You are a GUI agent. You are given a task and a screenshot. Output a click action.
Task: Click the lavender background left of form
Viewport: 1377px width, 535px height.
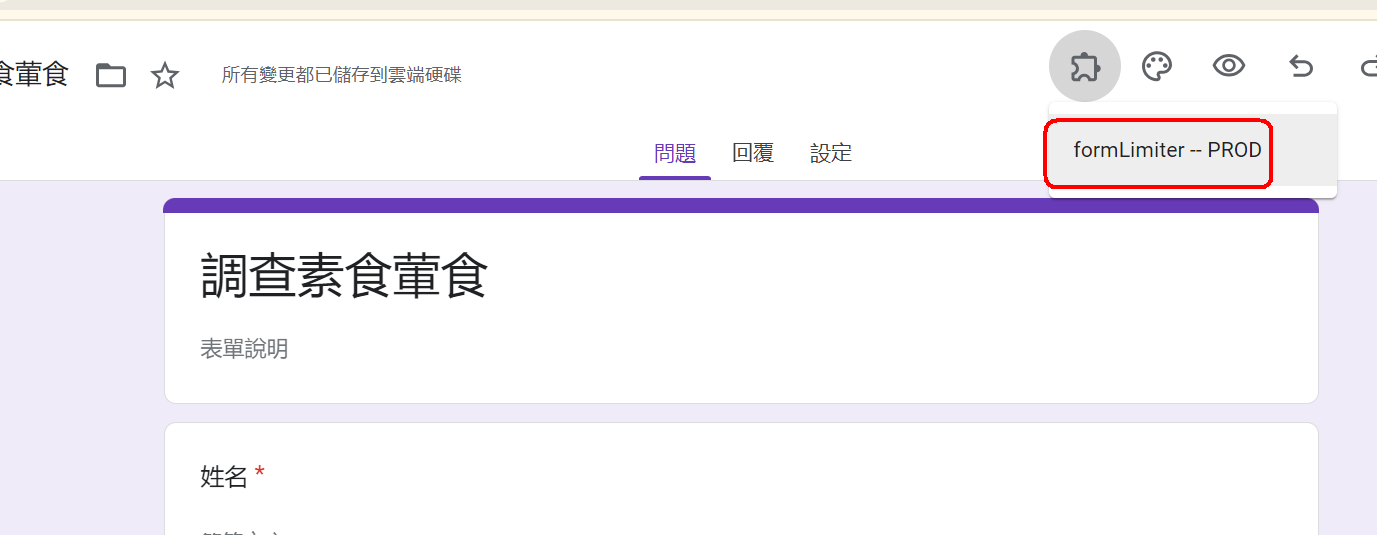tap(80, 350)
